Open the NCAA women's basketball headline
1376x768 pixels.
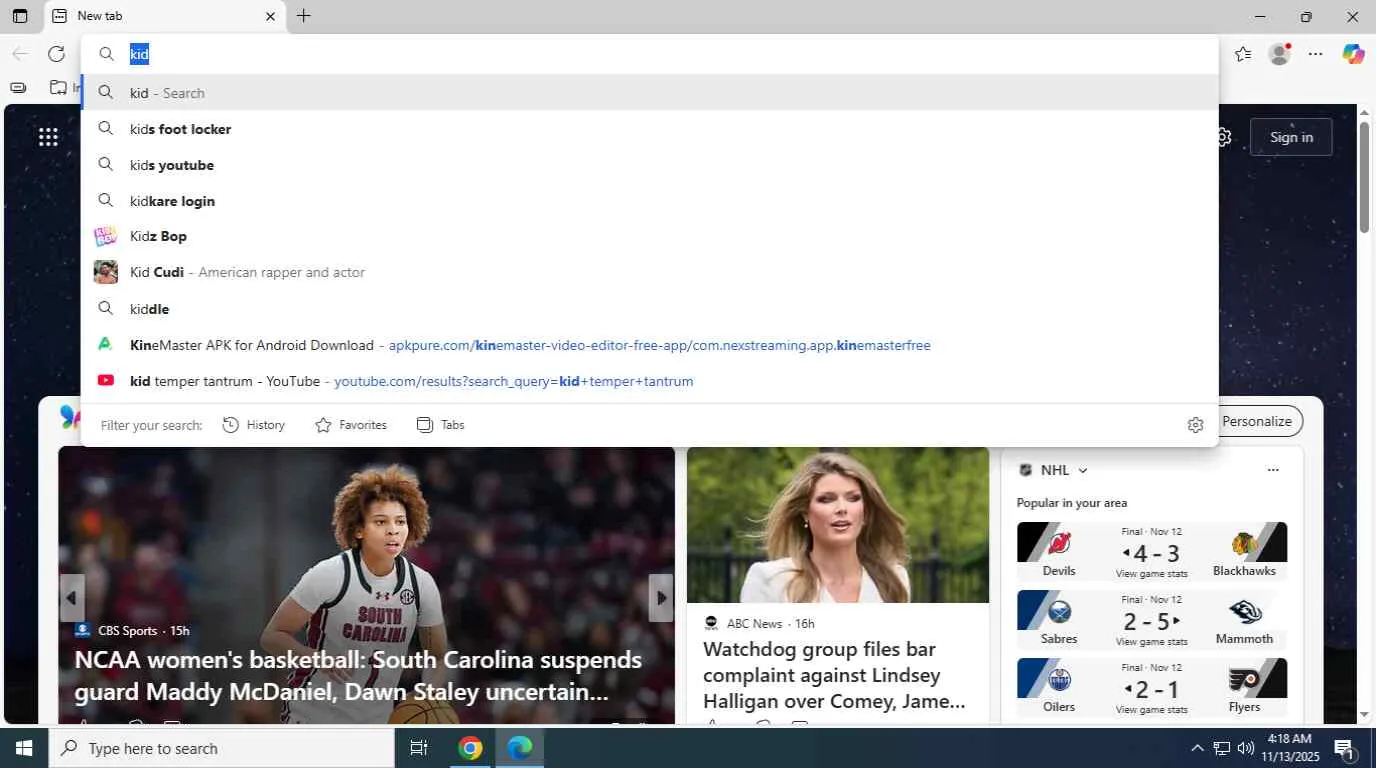click(358, 675)
